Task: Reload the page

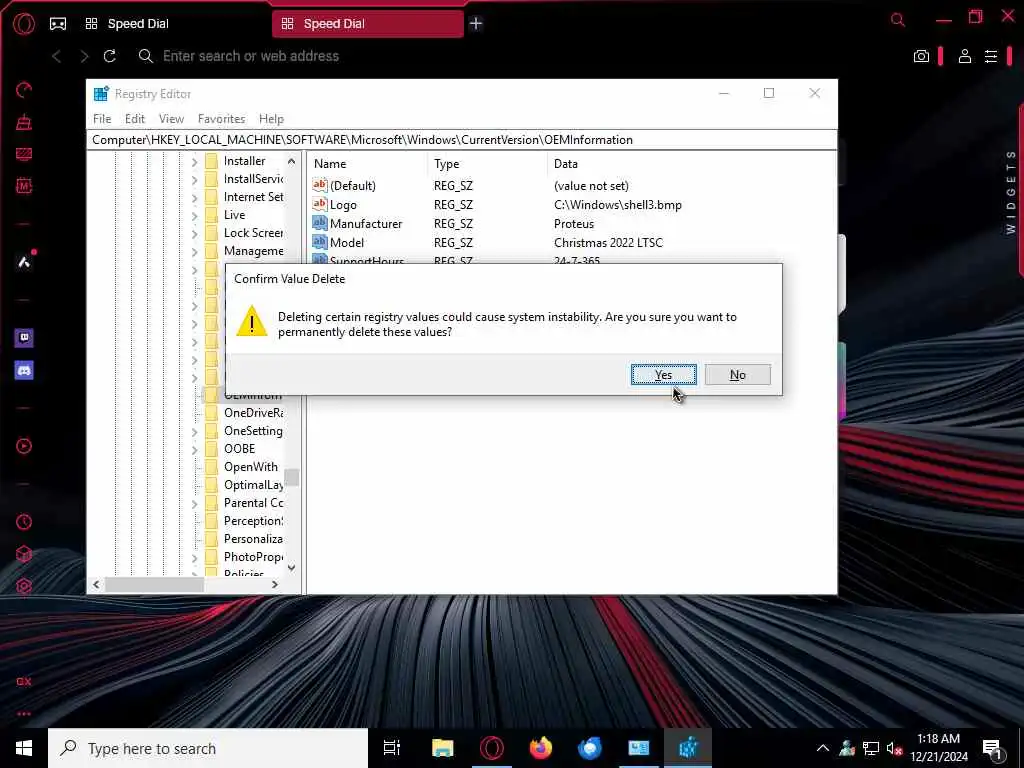Action: click(x=110, y=56)
